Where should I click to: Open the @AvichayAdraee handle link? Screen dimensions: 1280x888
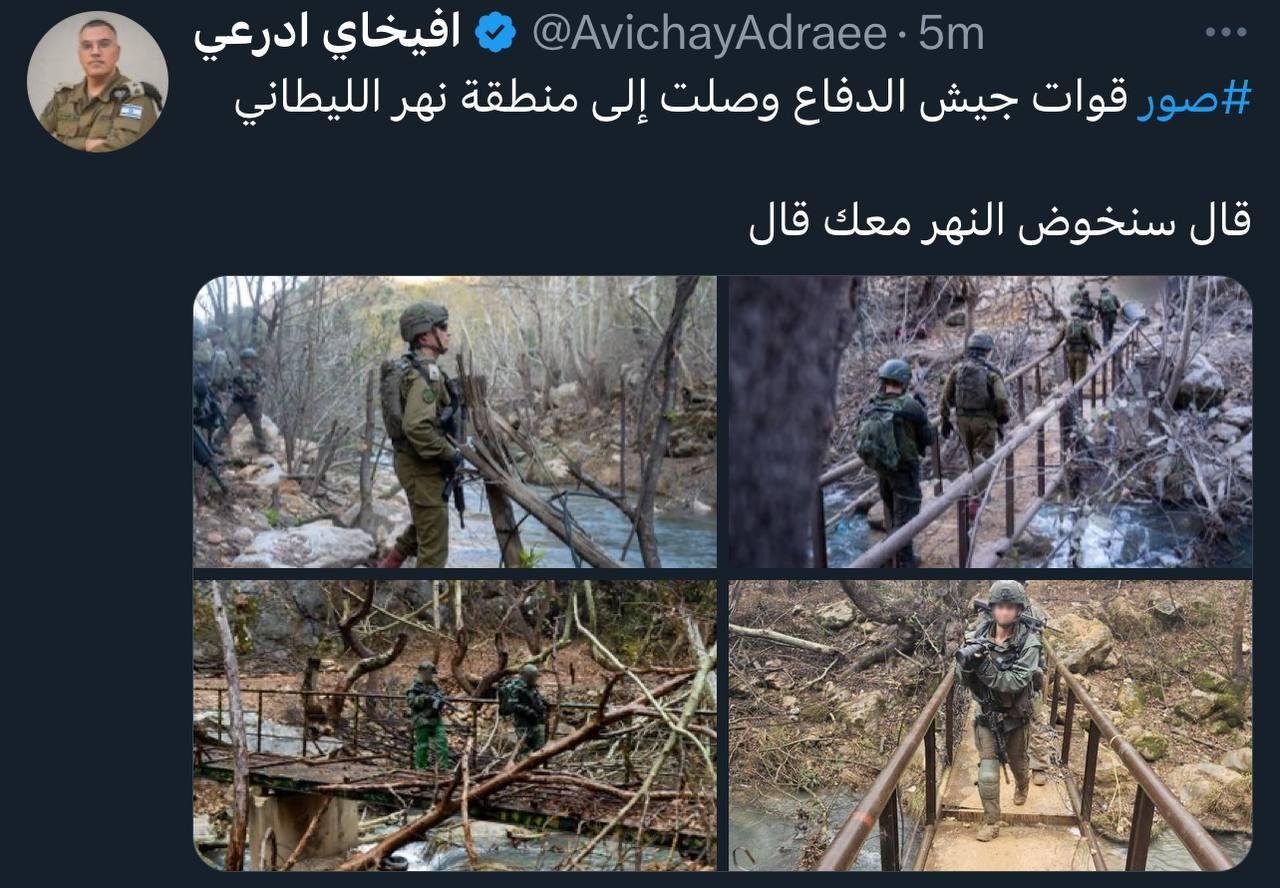coord(709,35)
